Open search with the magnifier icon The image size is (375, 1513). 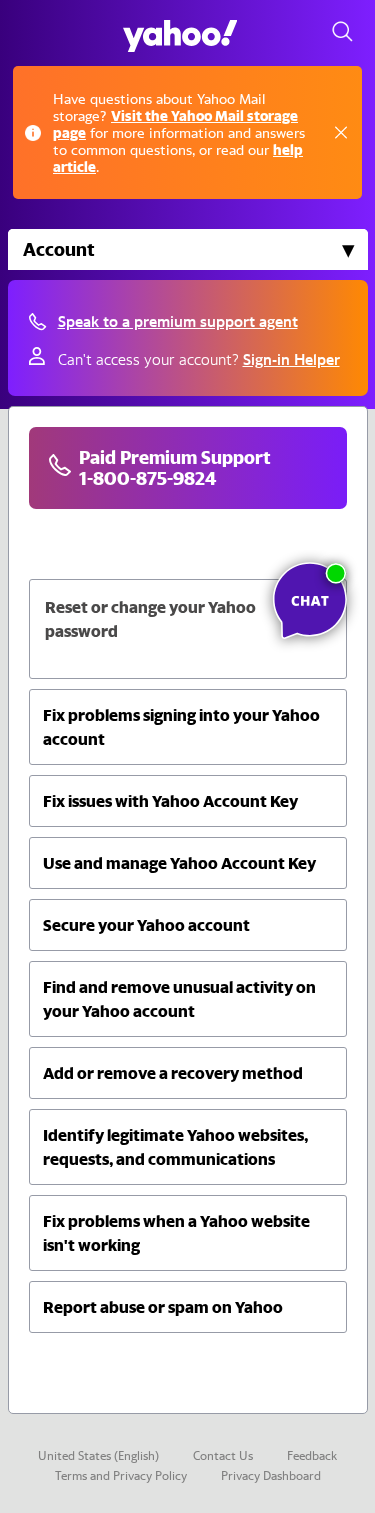pos(342,31)
